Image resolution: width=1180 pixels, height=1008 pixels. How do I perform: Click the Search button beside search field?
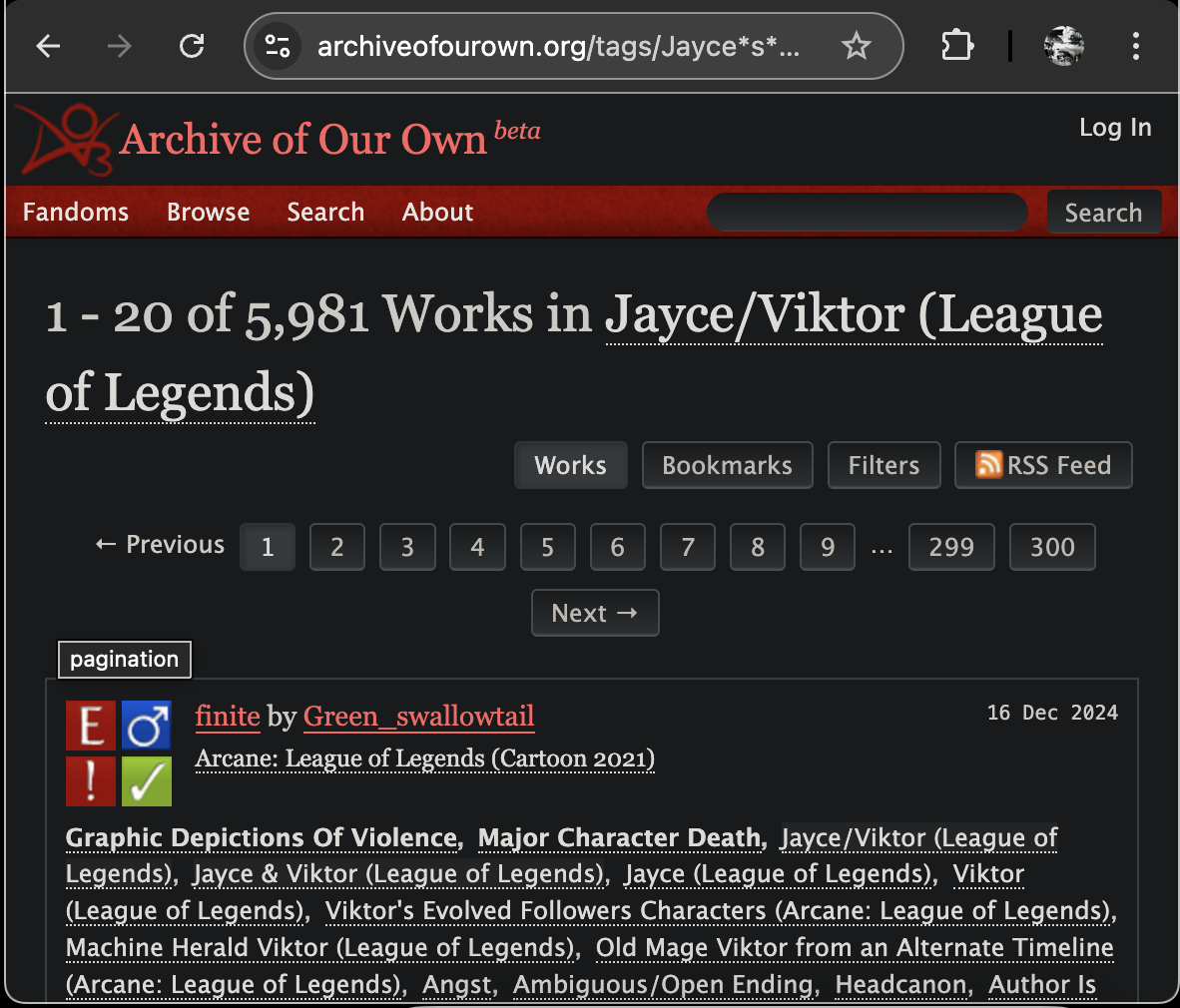(x=1103, y=213)
